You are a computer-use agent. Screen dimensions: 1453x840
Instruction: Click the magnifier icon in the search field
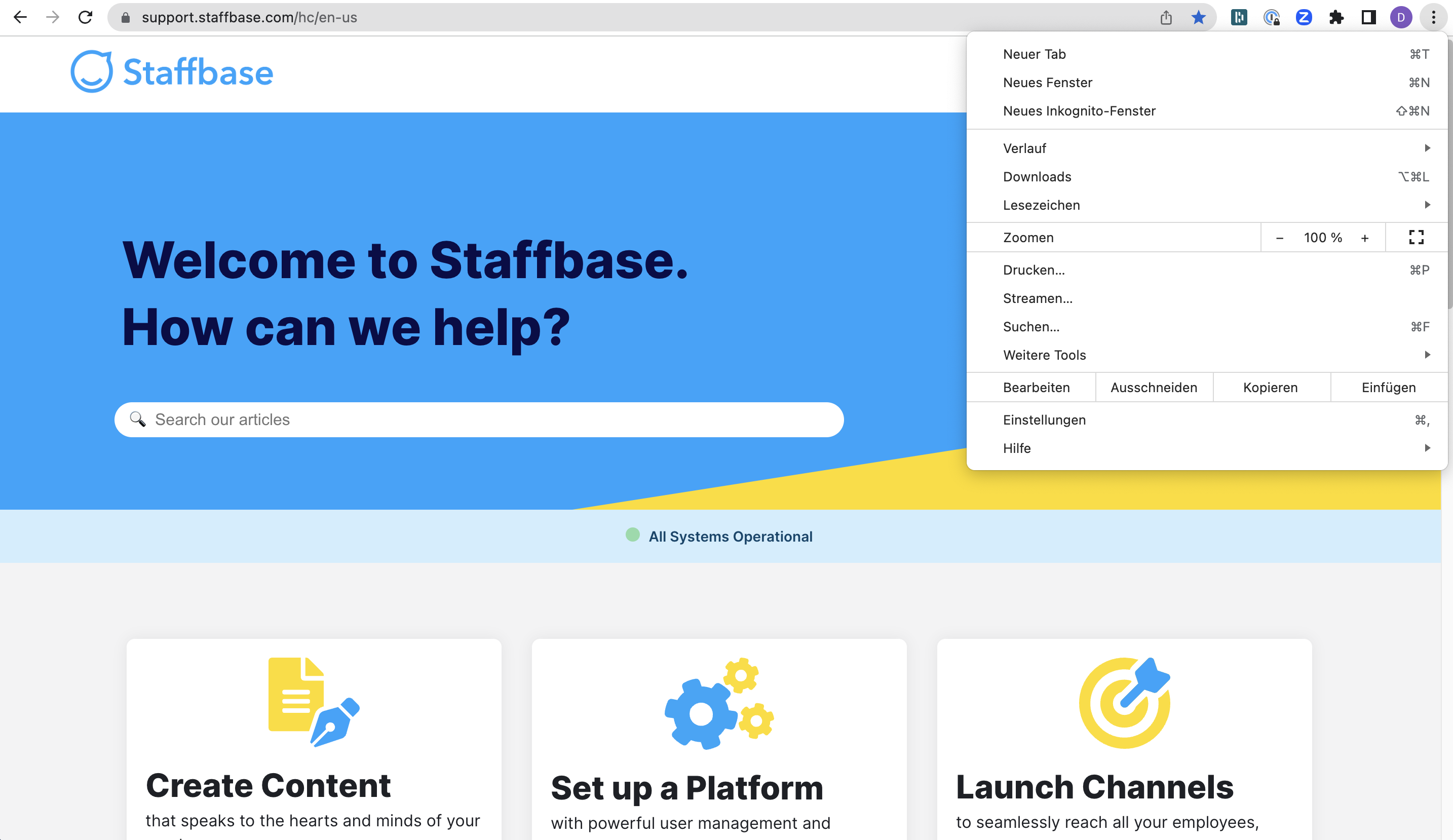pos(137,419)
